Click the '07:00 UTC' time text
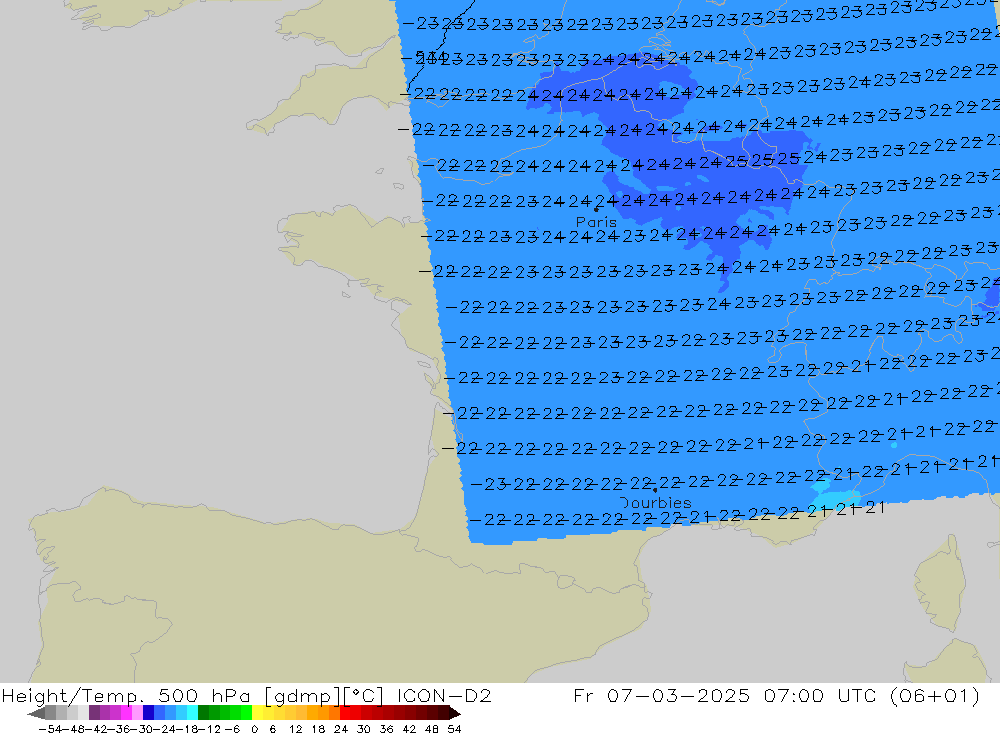 (x=819, y=696)
